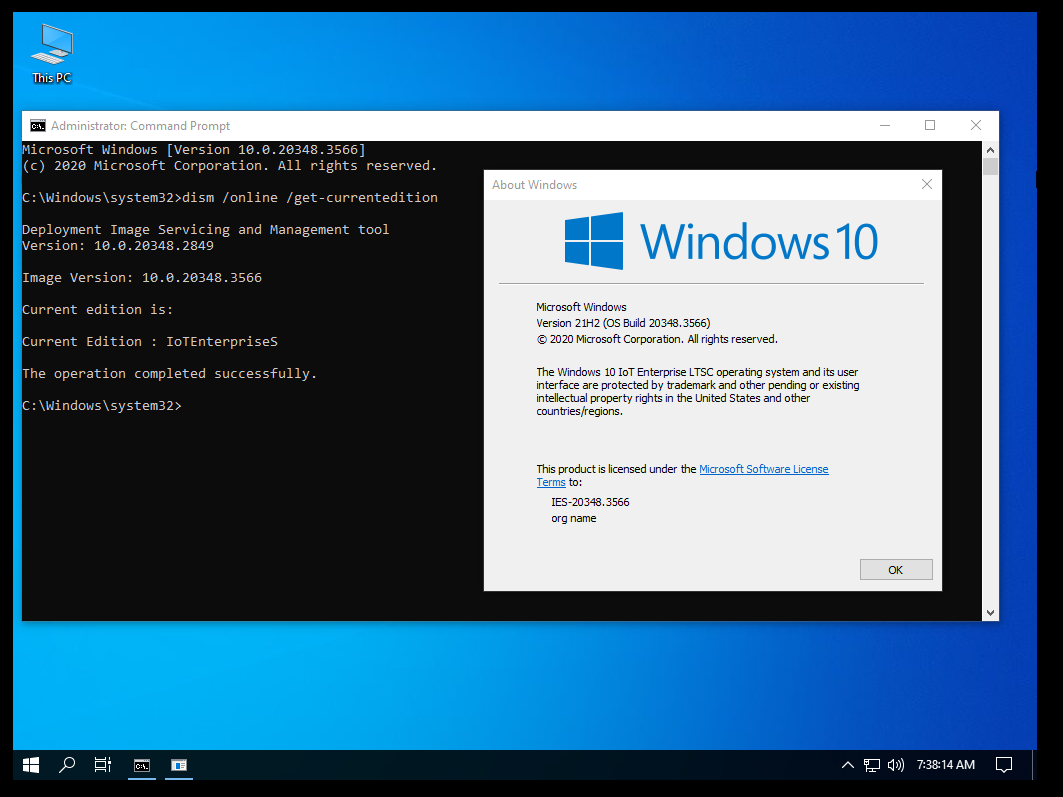Open taskbar Search magnifier
The height and width of the screenshot is (797, 1063).
(66, 765)
